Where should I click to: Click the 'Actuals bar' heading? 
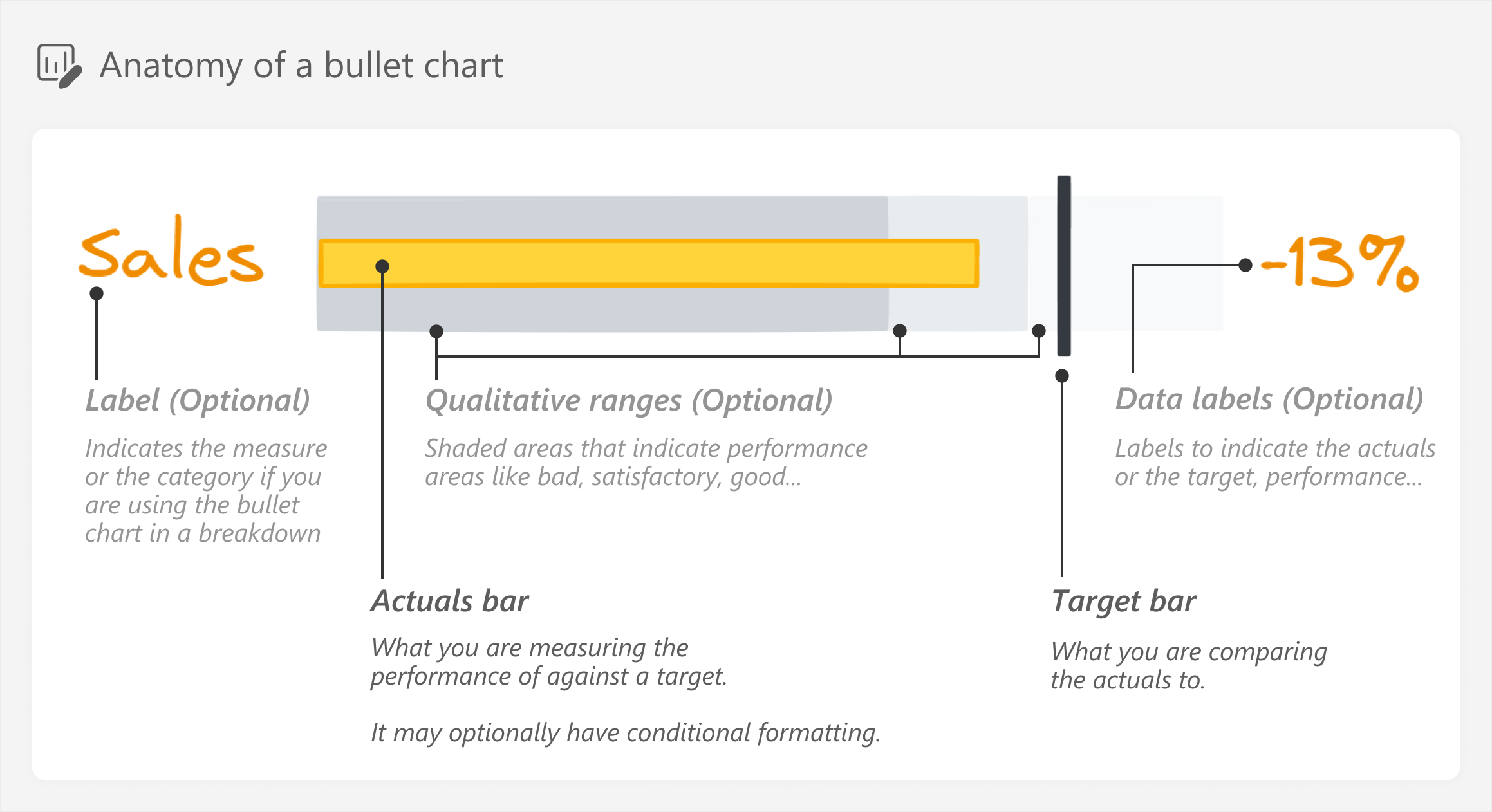click(449, 601)
